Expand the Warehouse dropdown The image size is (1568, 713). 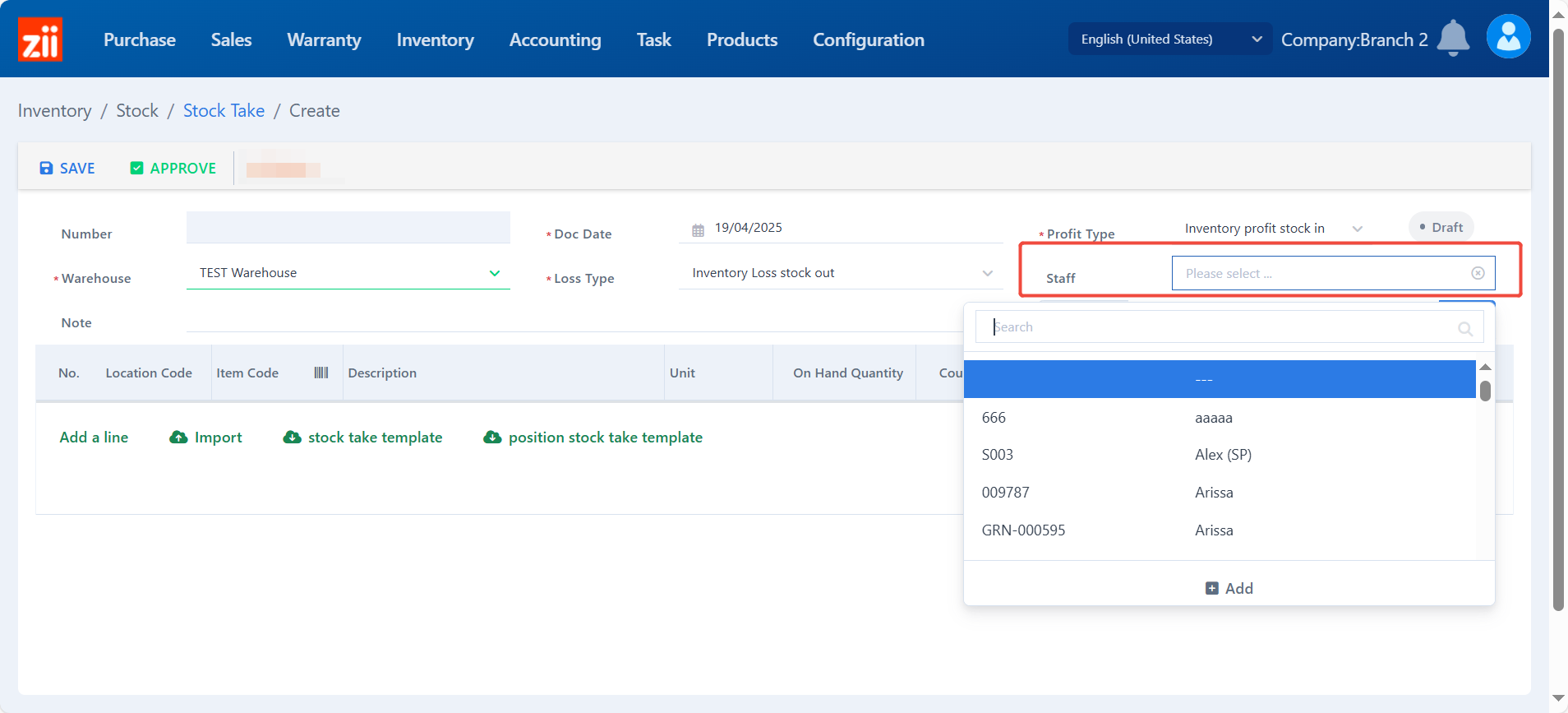point(495,273)
